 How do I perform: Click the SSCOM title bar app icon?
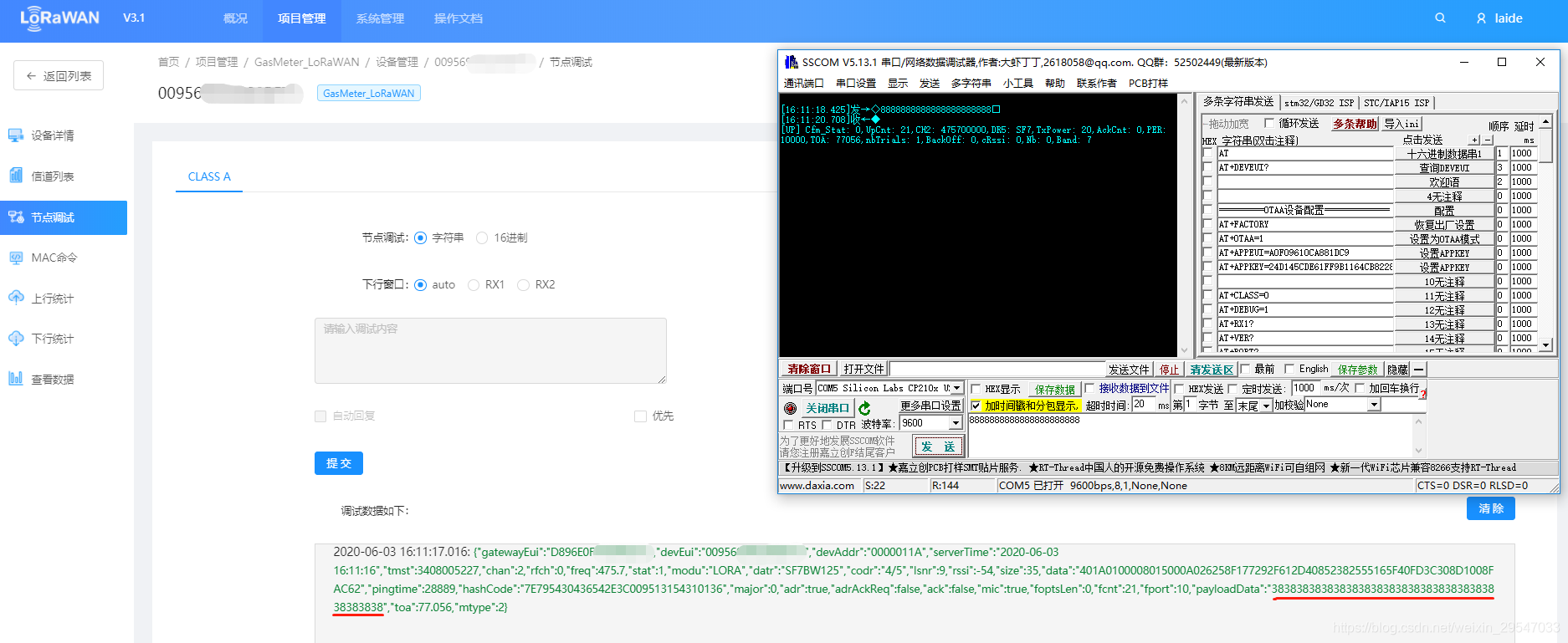tap(791, 62)
